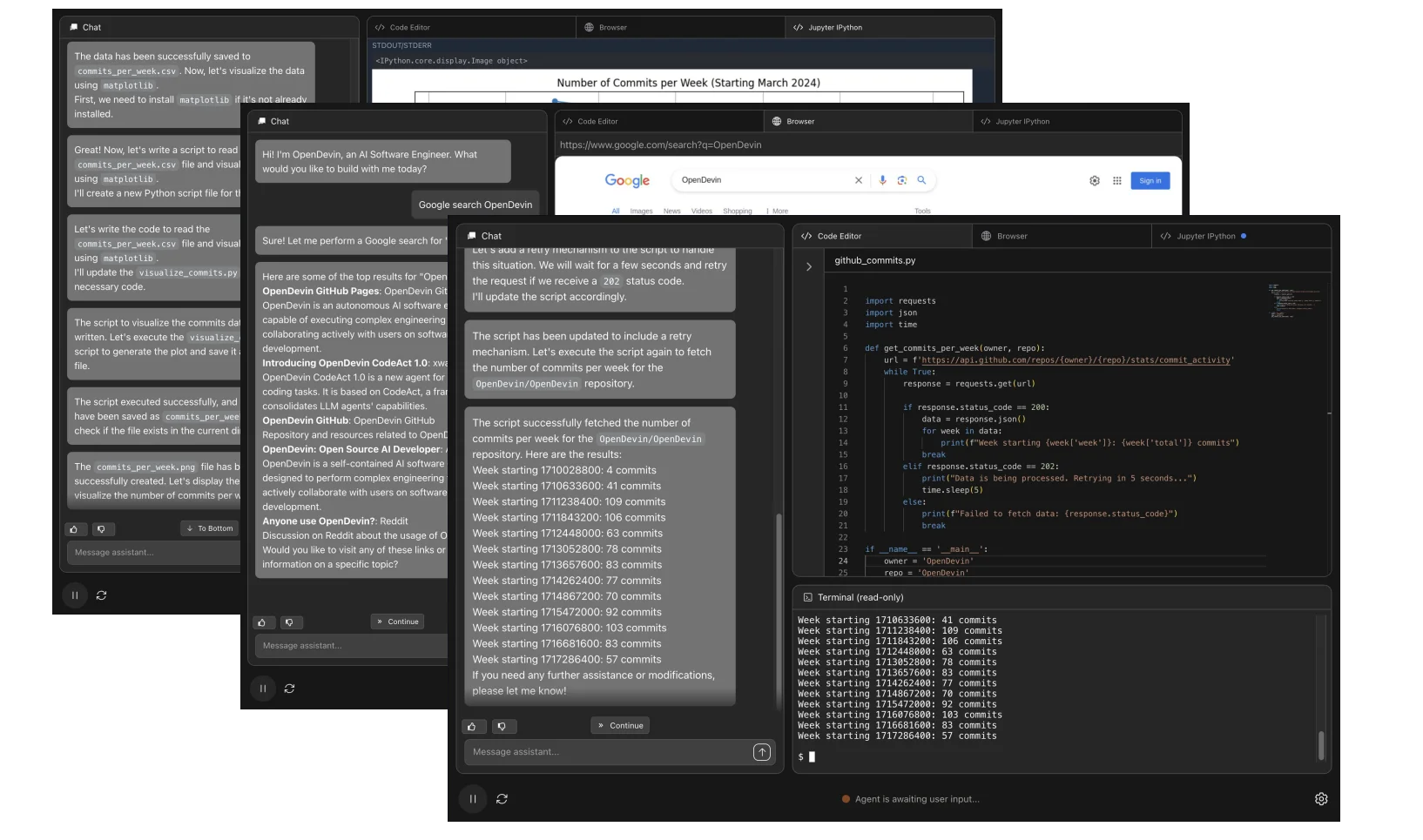This screenshot has width=1423, height=840.
Task: Switch to Browser tab in middle window
Action: (x=868, y=121)
